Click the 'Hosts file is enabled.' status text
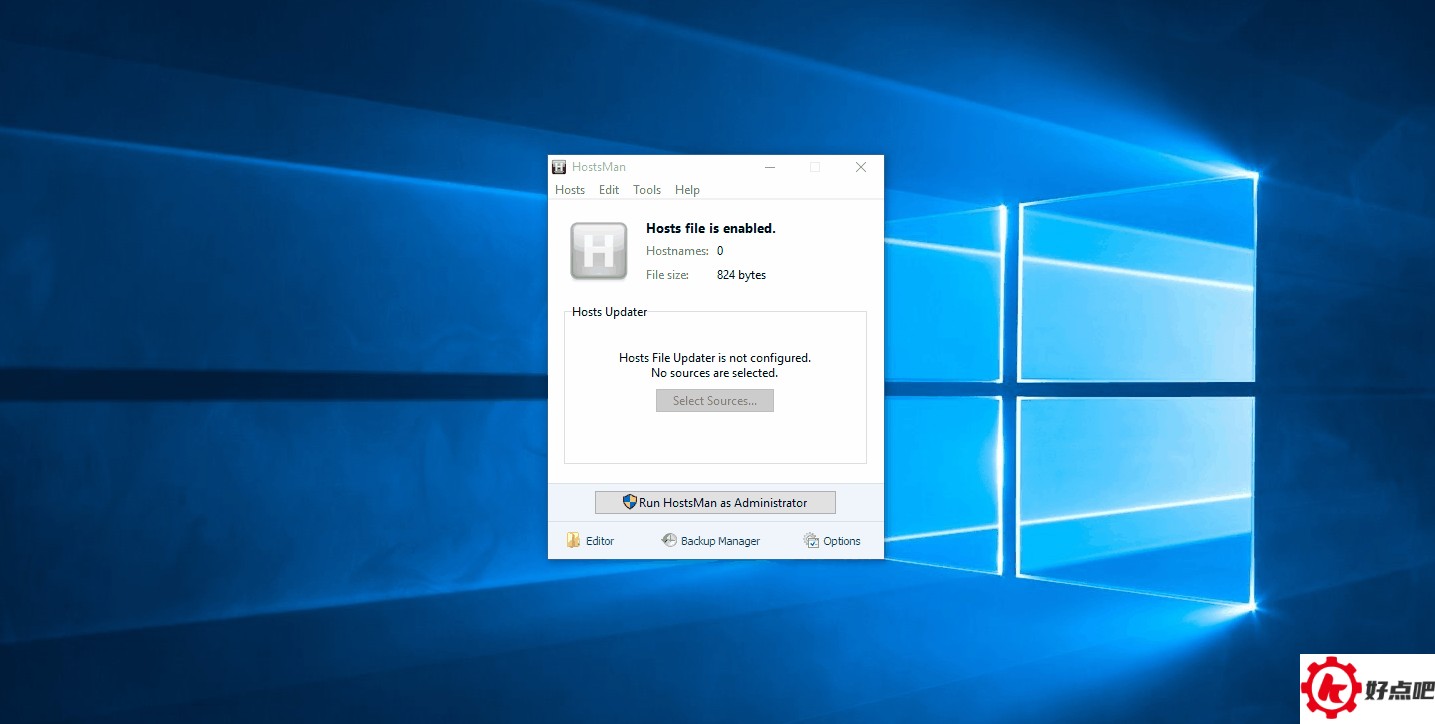Screen dimensions: 1435x724 tap(710, 229)
